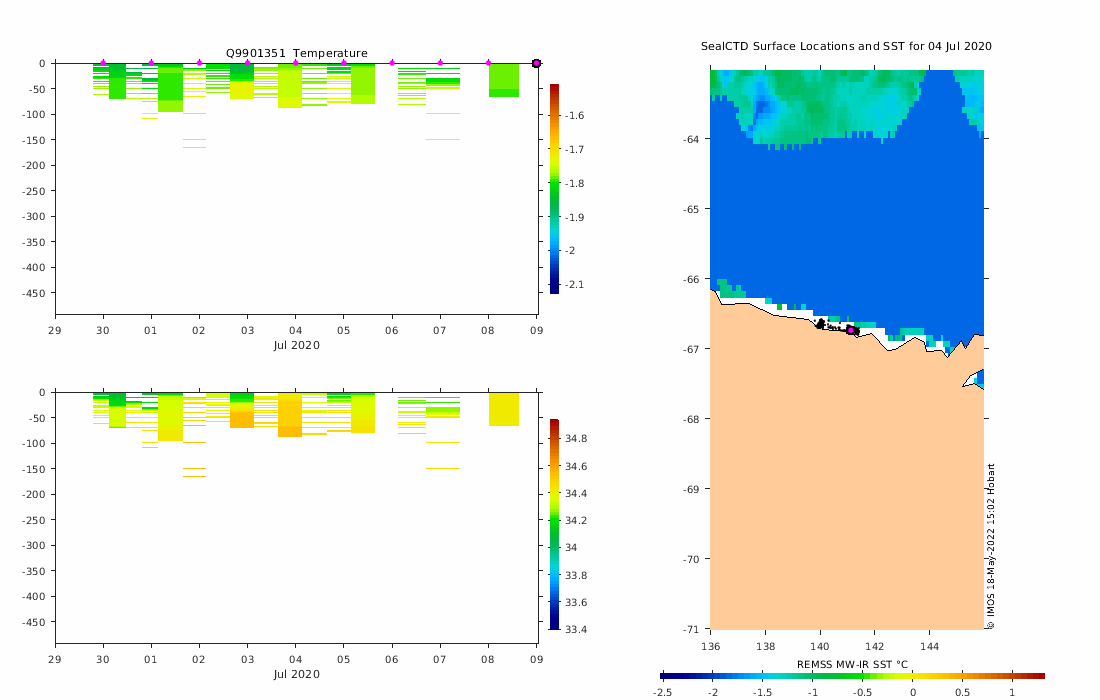Click the Jul 2020 label under the temperature plot
The height and width of the screenshot is (700, 1100).
(297, 345)
